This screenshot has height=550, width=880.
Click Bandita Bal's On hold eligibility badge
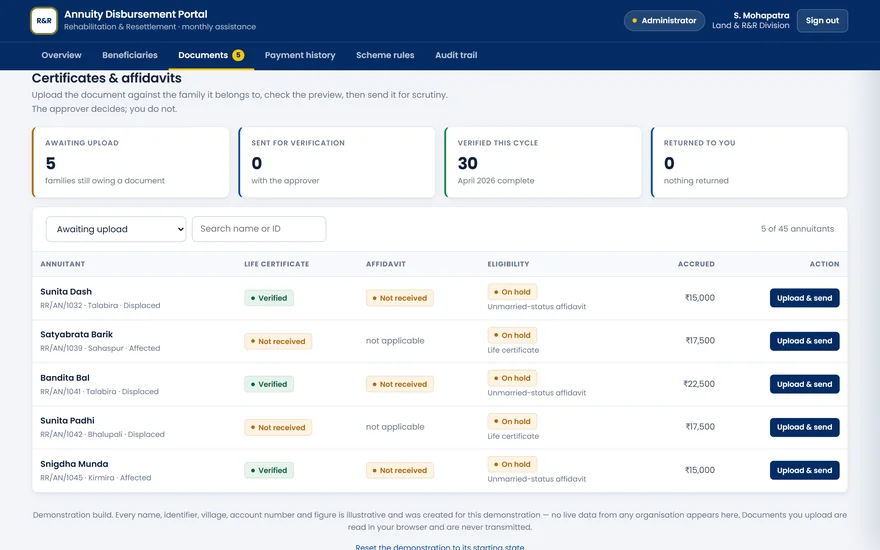pos(512,378)
